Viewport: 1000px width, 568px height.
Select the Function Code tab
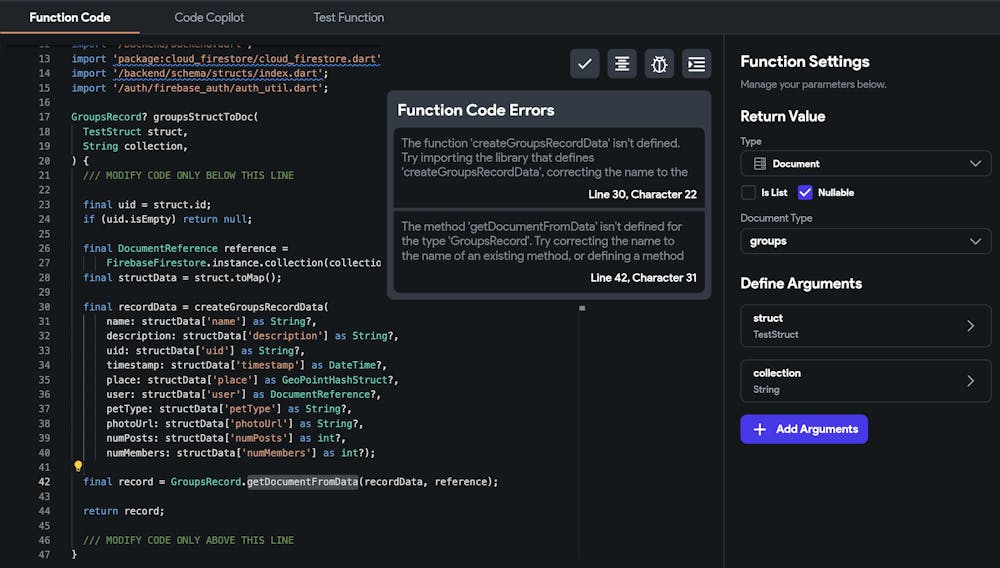pos(70,17)
